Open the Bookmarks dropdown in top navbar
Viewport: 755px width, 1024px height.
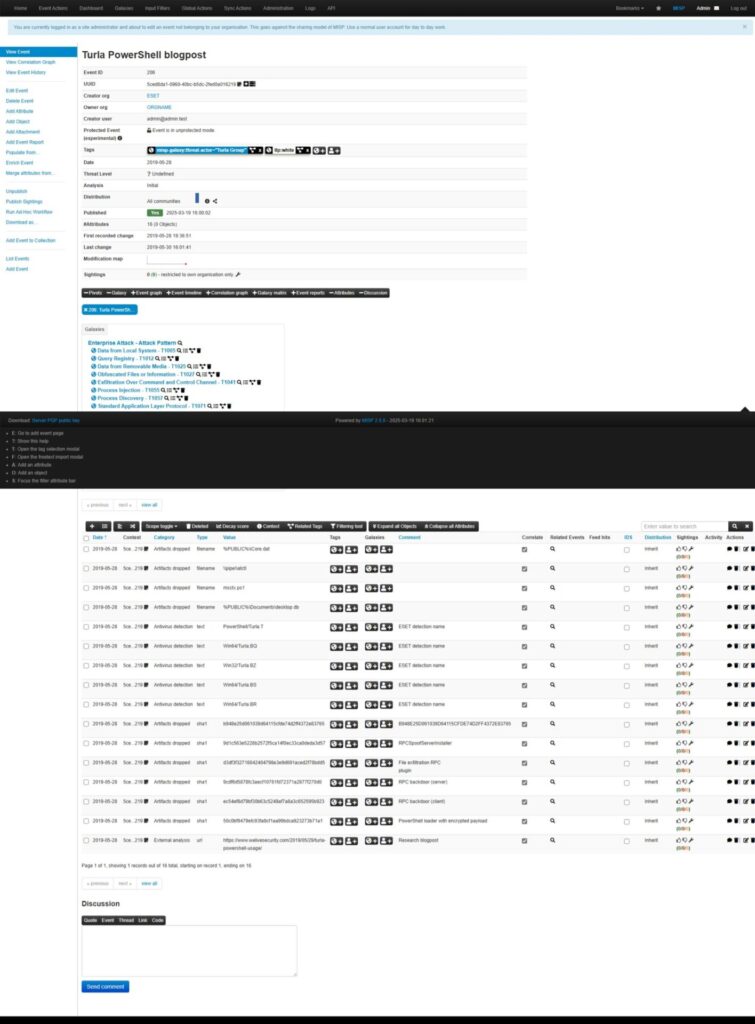click(x=632, y=7)
